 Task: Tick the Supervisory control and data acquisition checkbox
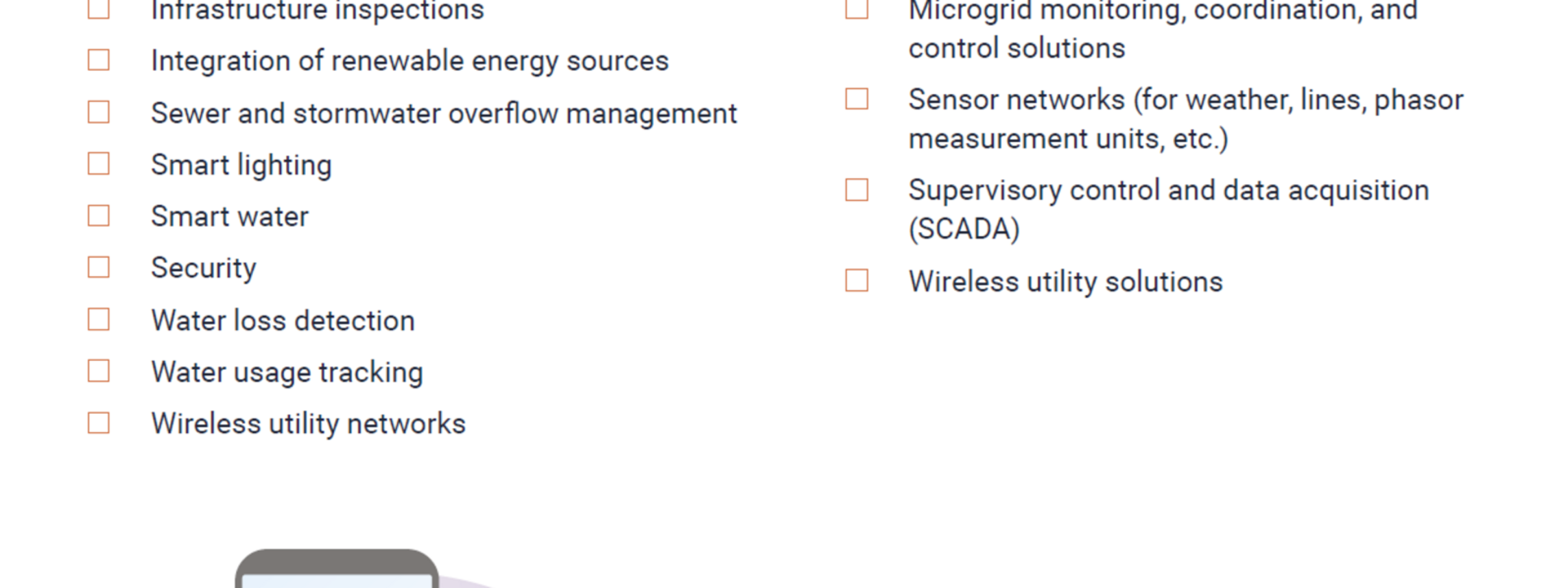tap(857, 190)
